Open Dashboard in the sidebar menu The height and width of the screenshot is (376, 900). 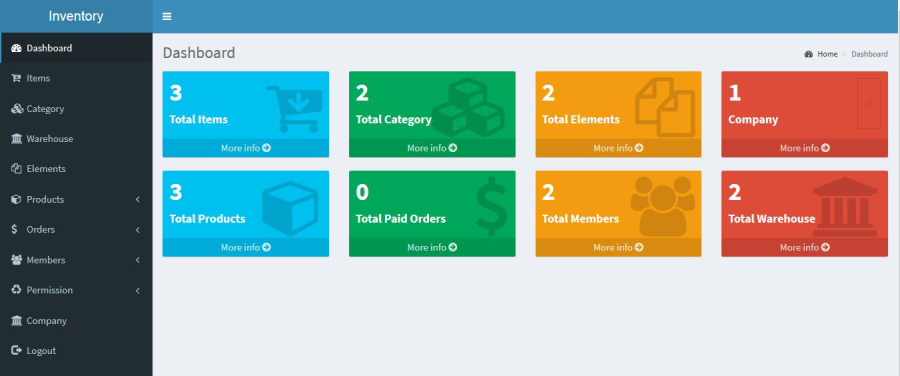tap(76, 48)
